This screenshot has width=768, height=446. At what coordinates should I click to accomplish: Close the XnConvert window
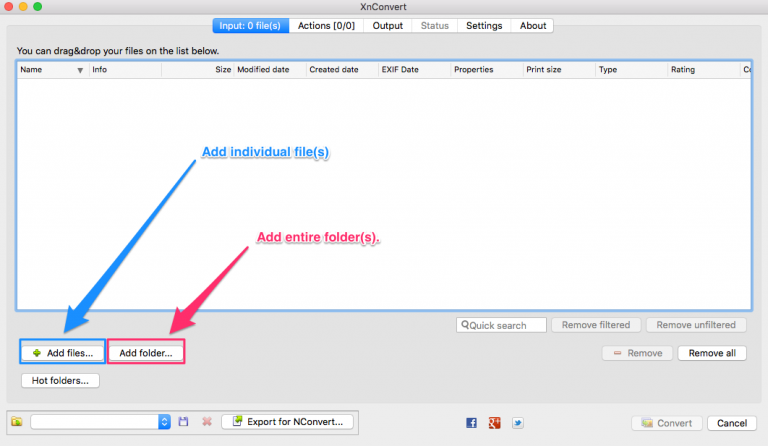point(8,6)
